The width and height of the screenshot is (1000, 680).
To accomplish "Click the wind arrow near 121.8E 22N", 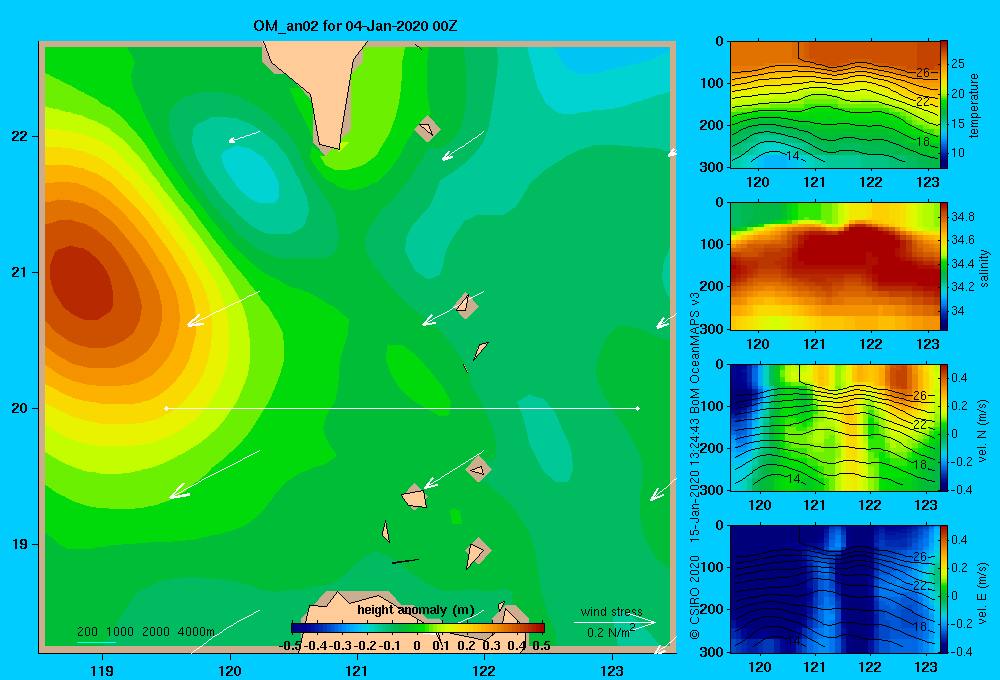I will pyautogui.click(x=463, y=145).
